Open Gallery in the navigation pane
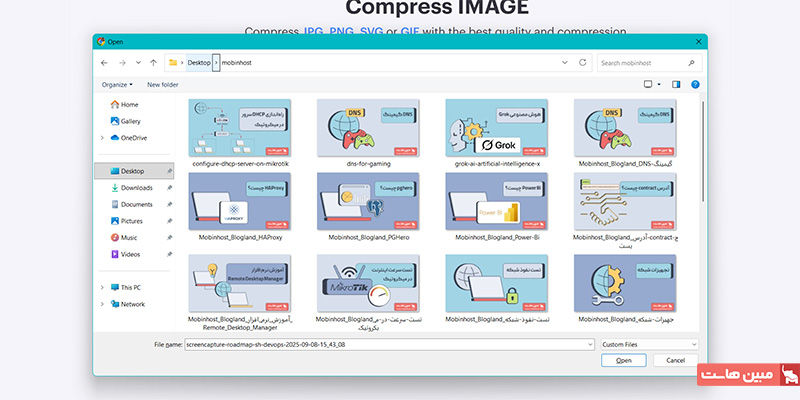 [x=130, y=121]
